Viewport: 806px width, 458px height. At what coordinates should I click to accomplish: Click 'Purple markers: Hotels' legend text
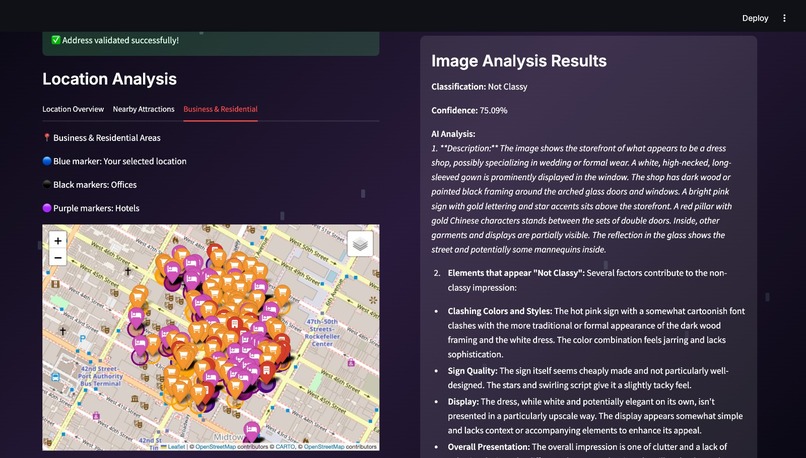96,208
